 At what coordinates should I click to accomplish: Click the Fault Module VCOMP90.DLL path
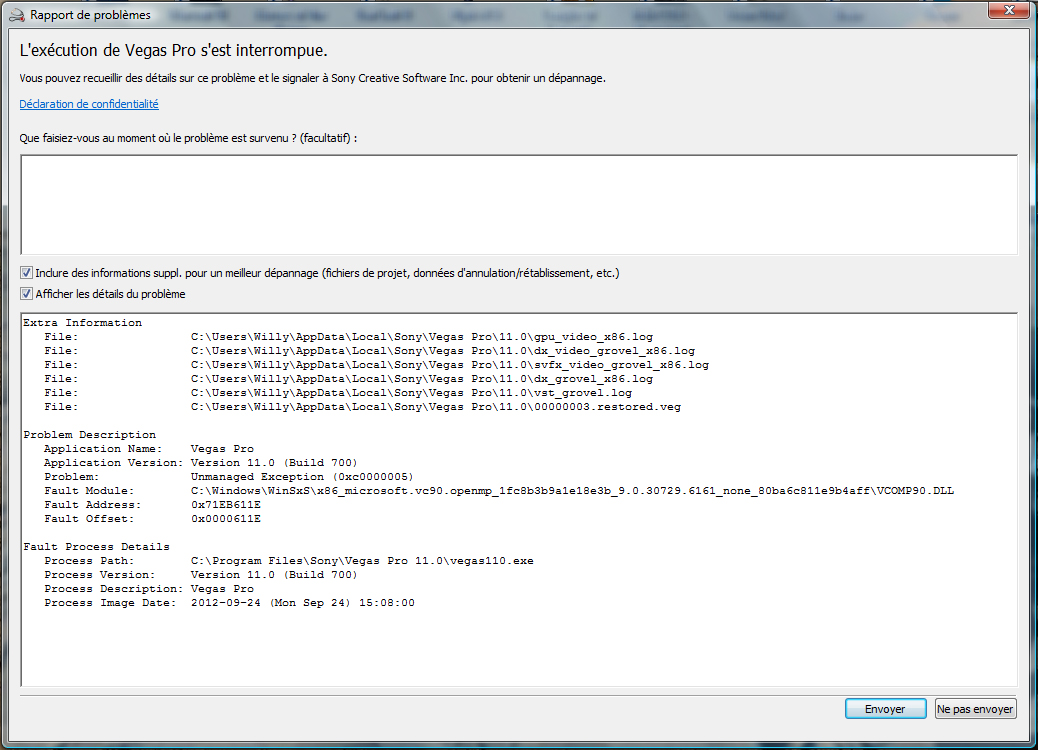coord(572,491)
